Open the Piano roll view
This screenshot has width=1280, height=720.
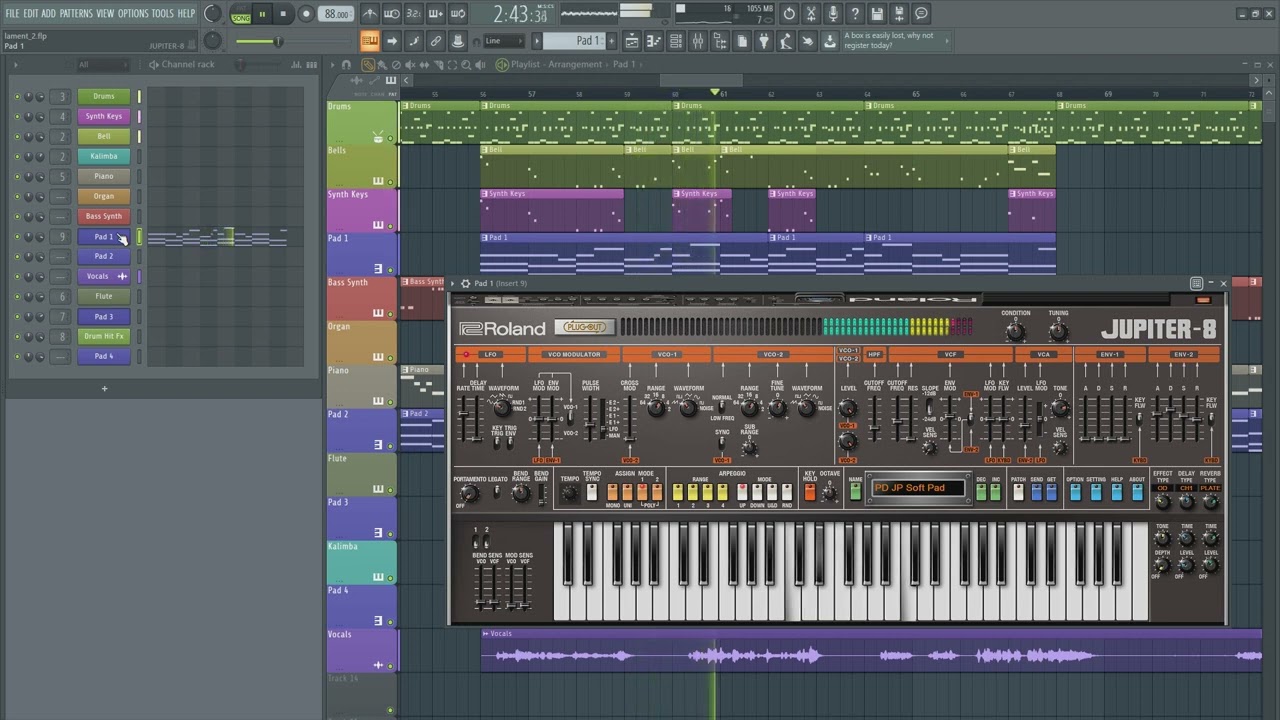click(x=654, y=41)
